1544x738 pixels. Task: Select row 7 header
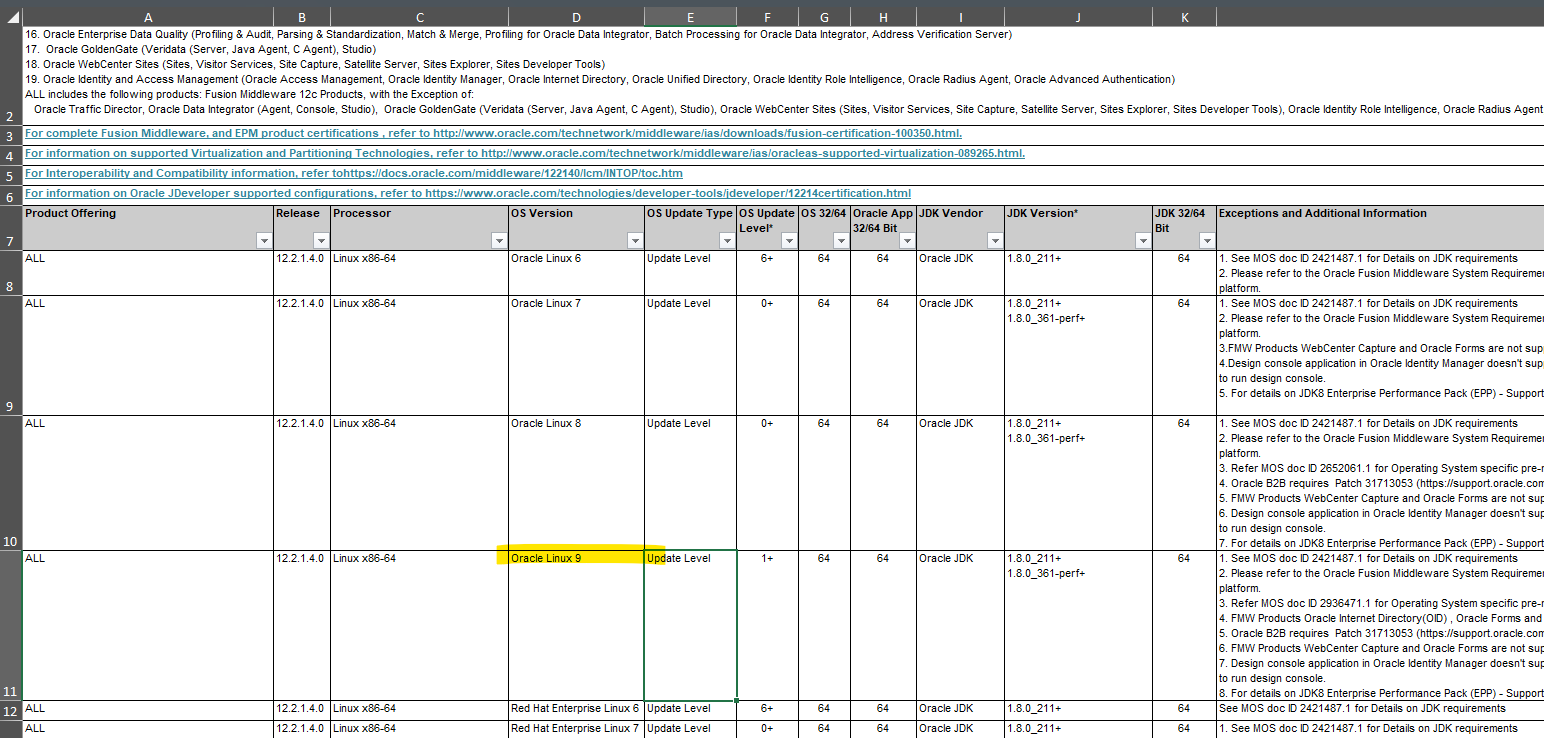click(11, 227)
